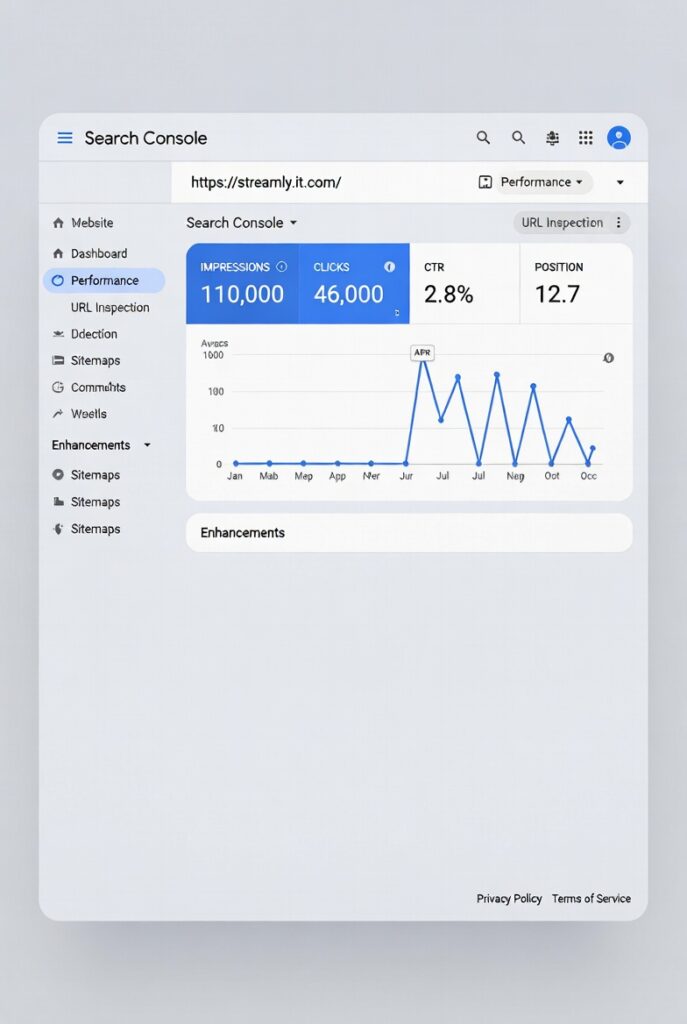
Task: Click the info icon on the Clicks card
Action: (x=390, y=267)
